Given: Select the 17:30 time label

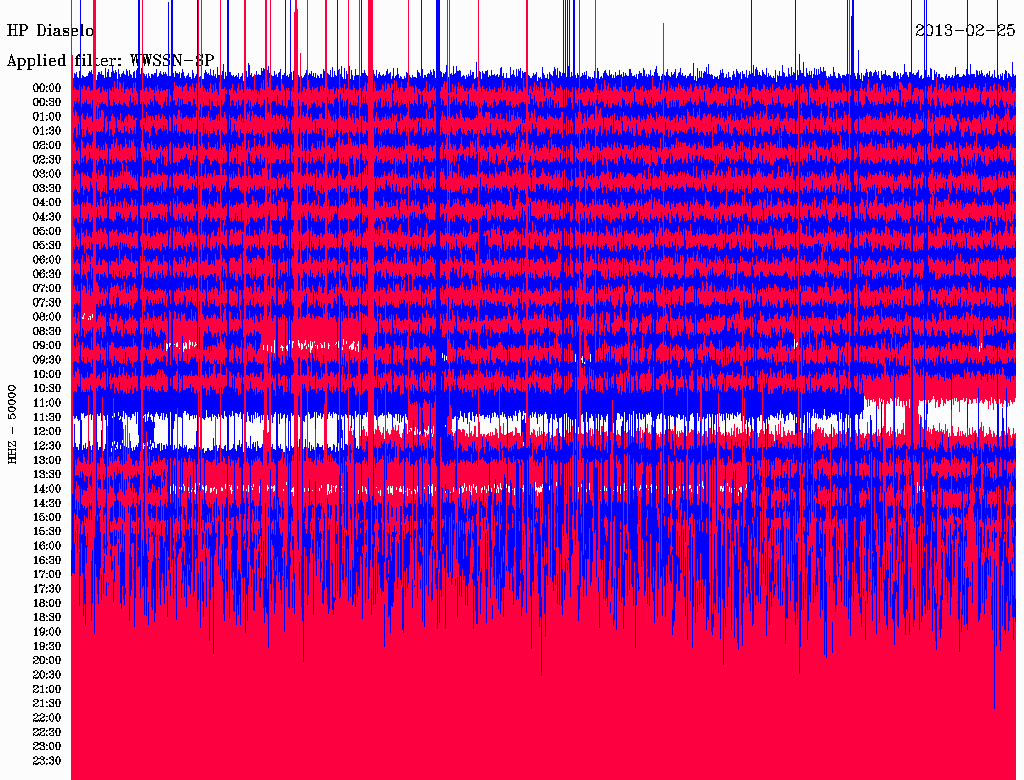Looking at the screenshot, I should click(x=47, y=589).
